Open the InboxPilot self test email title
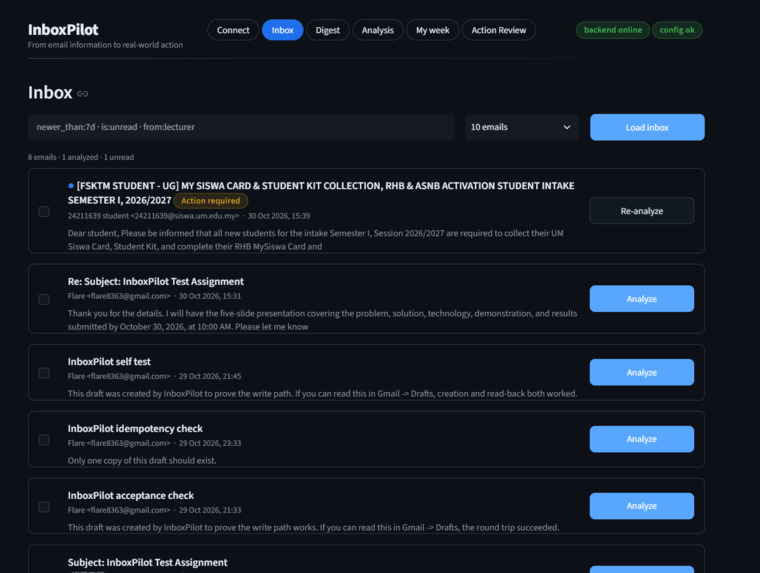This screenshot has height=573, width=760. click(x=109, y=362)
